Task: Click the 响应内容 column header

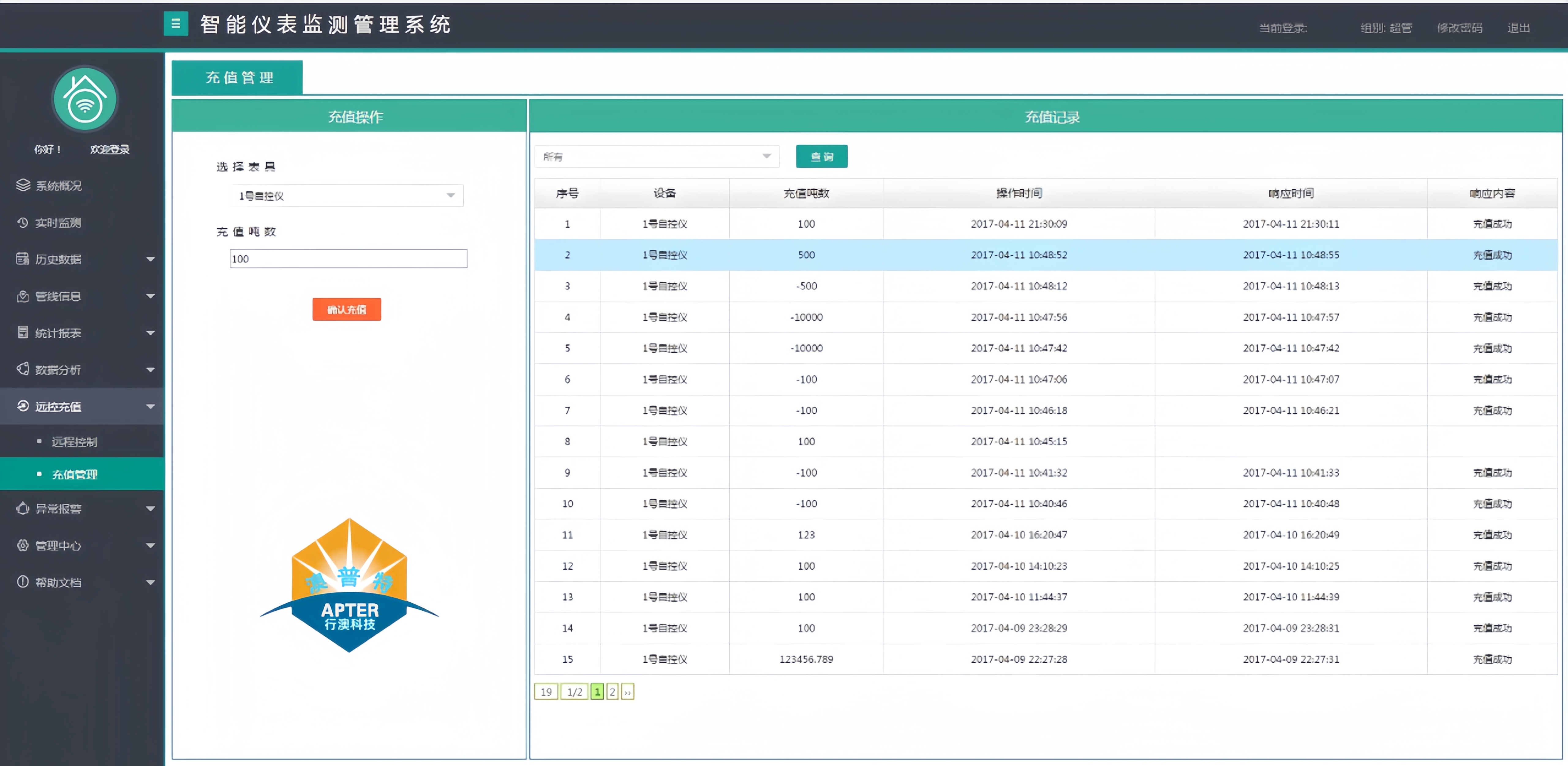Action: click(1492, 193)
